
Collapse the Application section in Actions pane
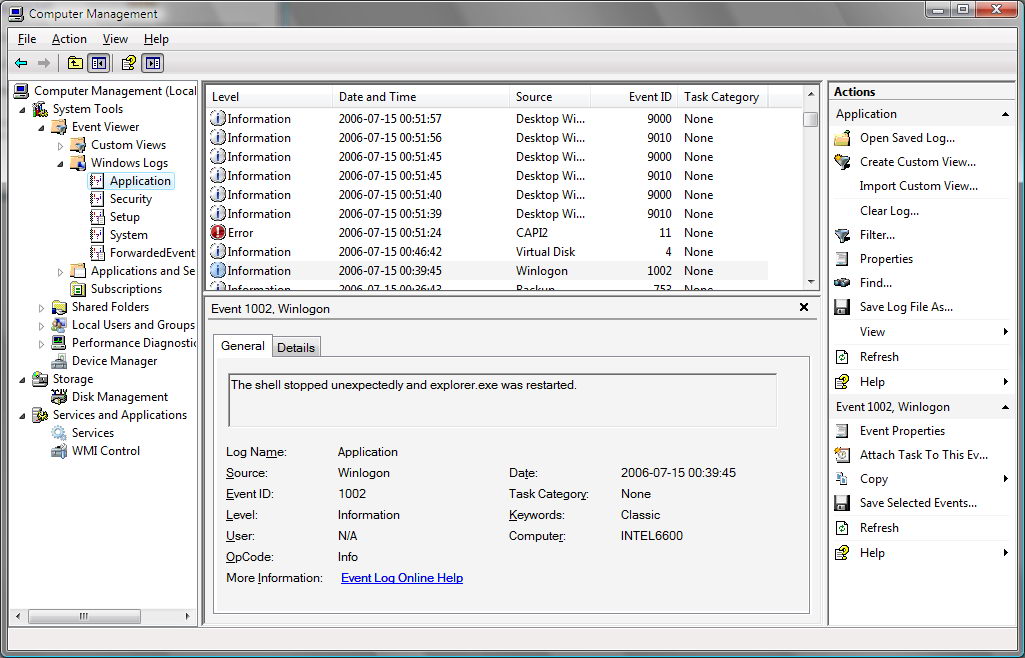(1005, 114)
